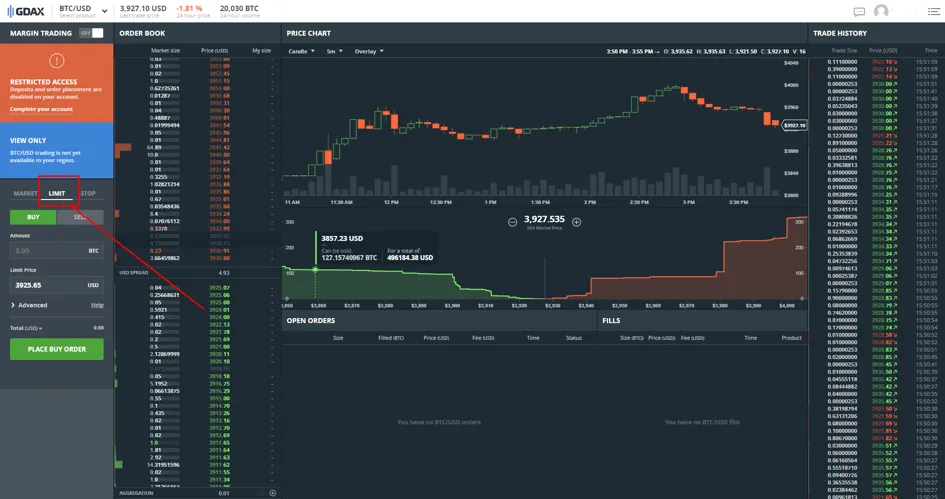
Task: Open the 5m interval dropdown
Action: 334,51
